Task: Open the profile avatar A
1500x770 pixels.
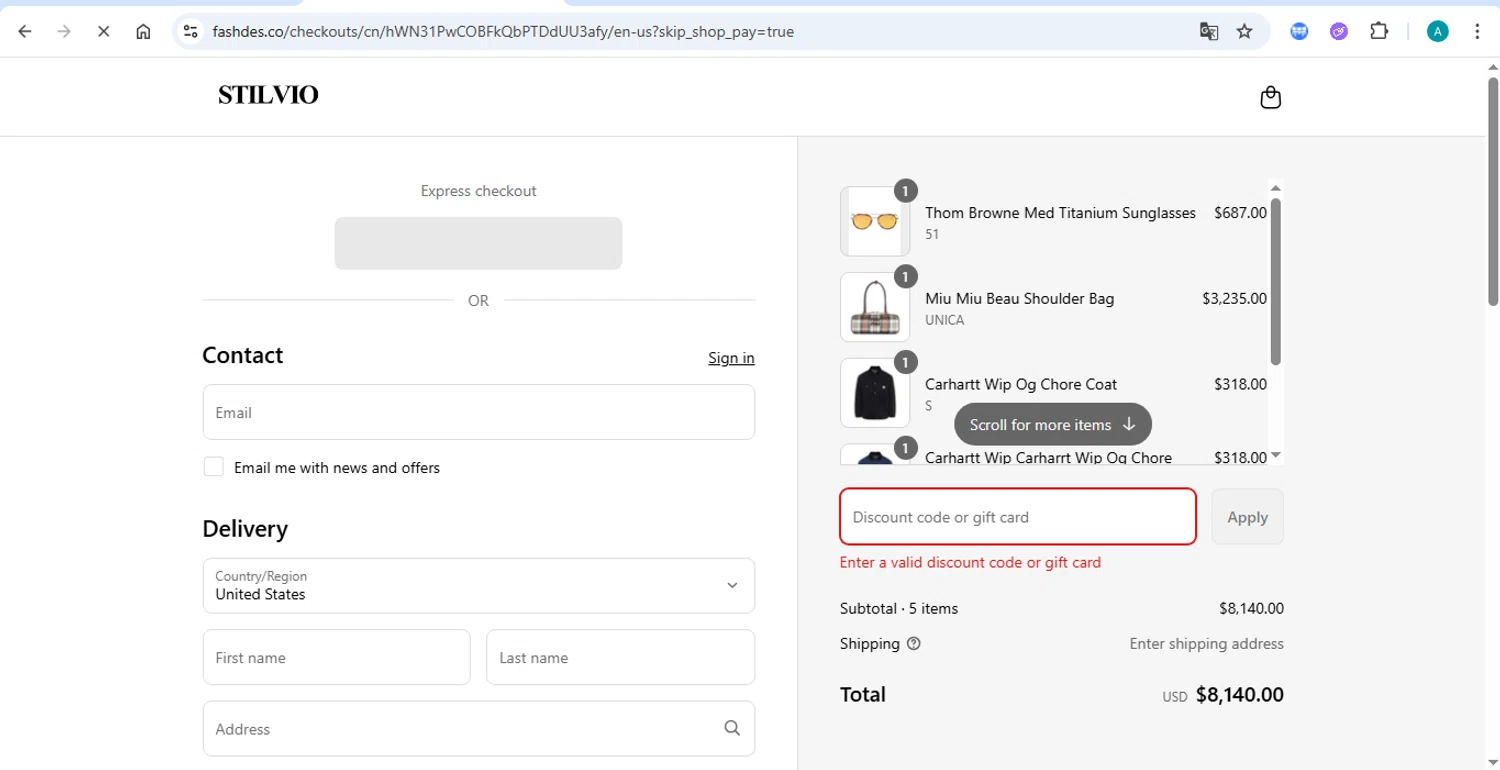Action: click(1437, 31)
